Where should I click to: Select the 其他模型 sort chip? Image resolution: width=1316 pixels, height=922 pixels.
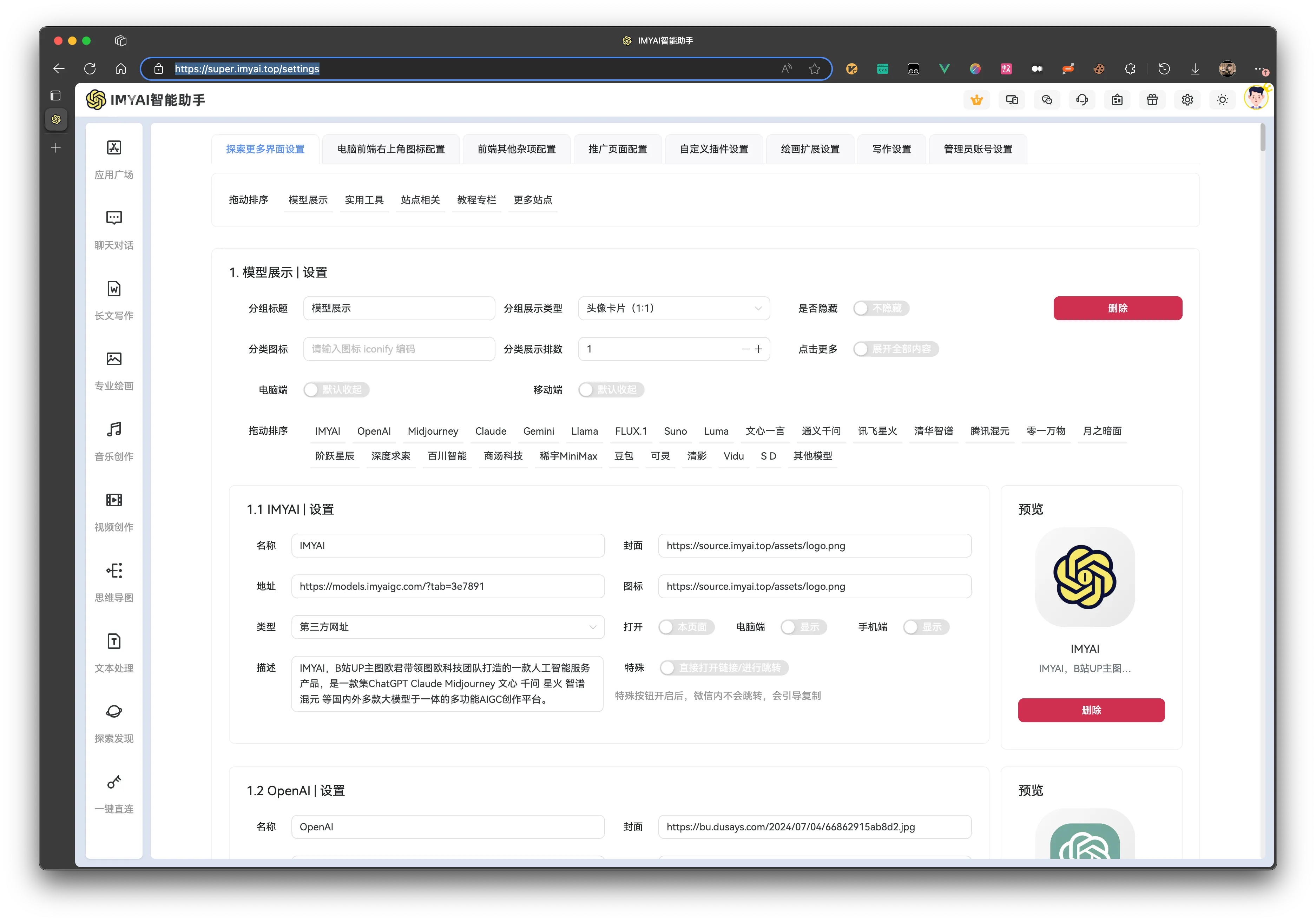coord(812,456)
